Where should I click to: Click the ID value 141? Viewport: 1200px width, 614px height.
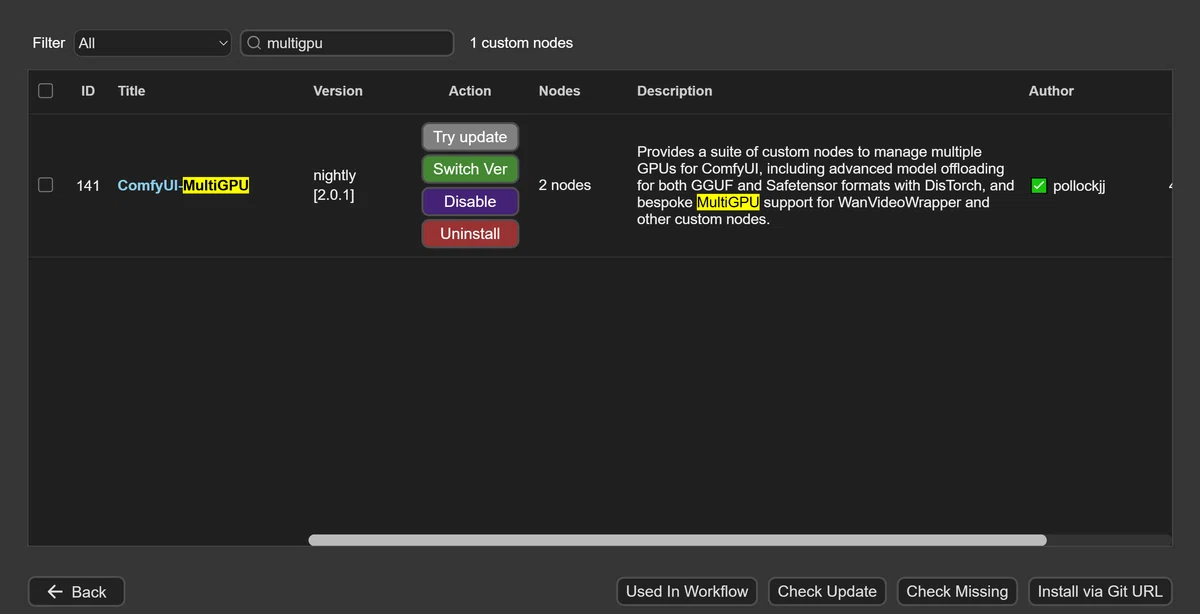coord(88,185)
